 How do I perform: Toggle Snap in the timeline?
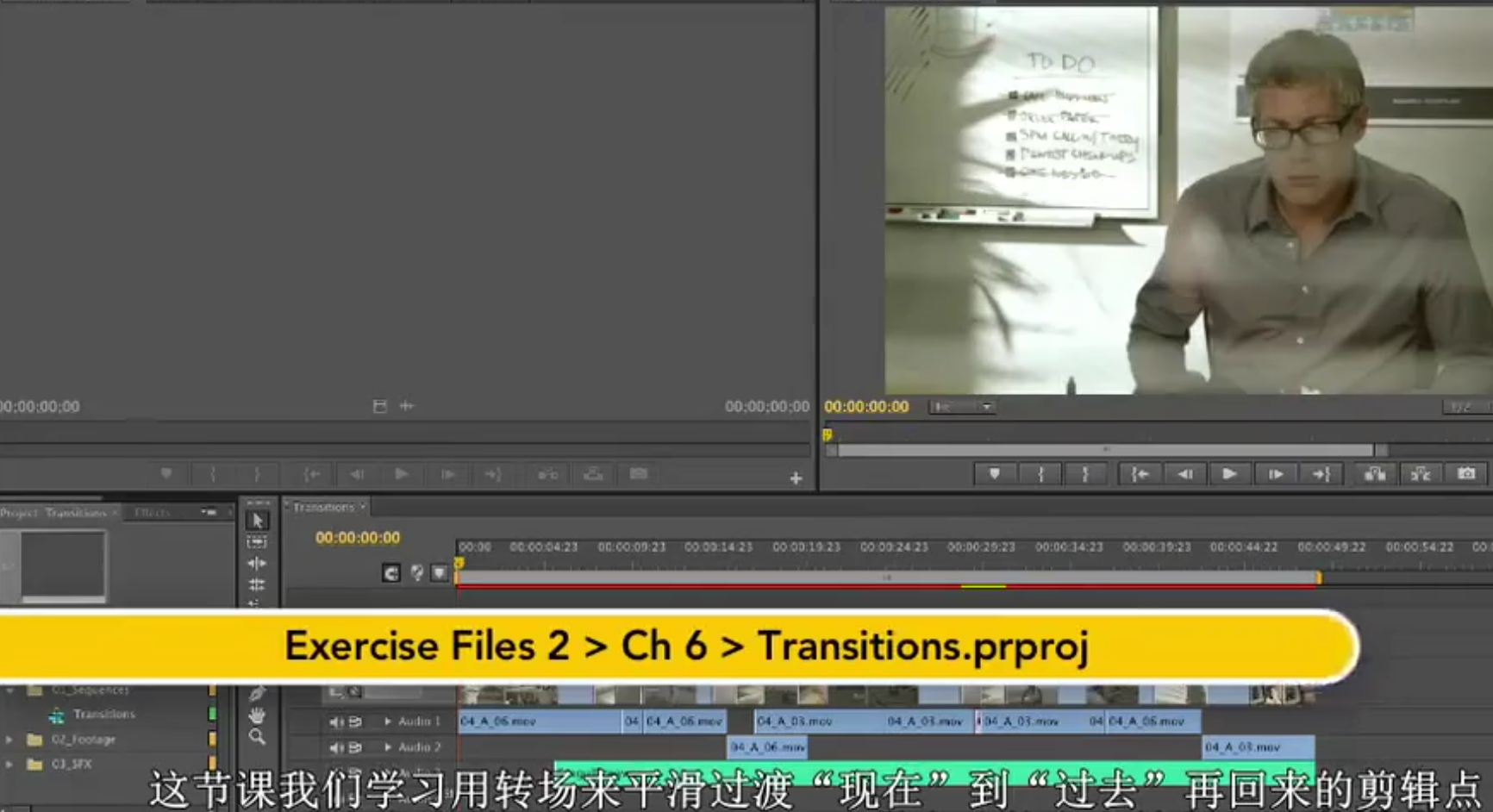[x=391, y=573]
